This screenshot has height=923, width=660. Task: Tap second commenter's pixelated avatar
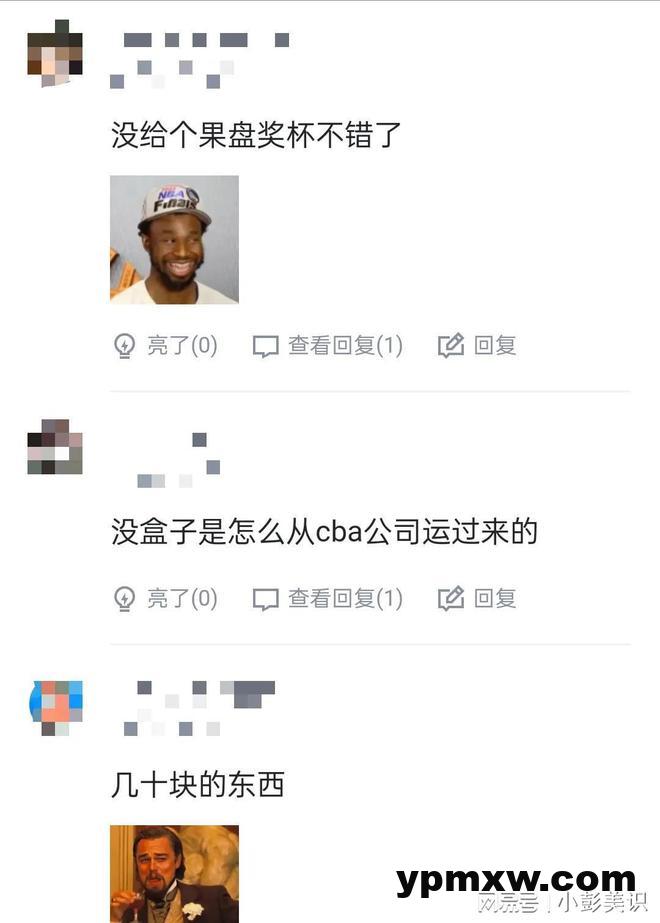click(x=55, y=447)
